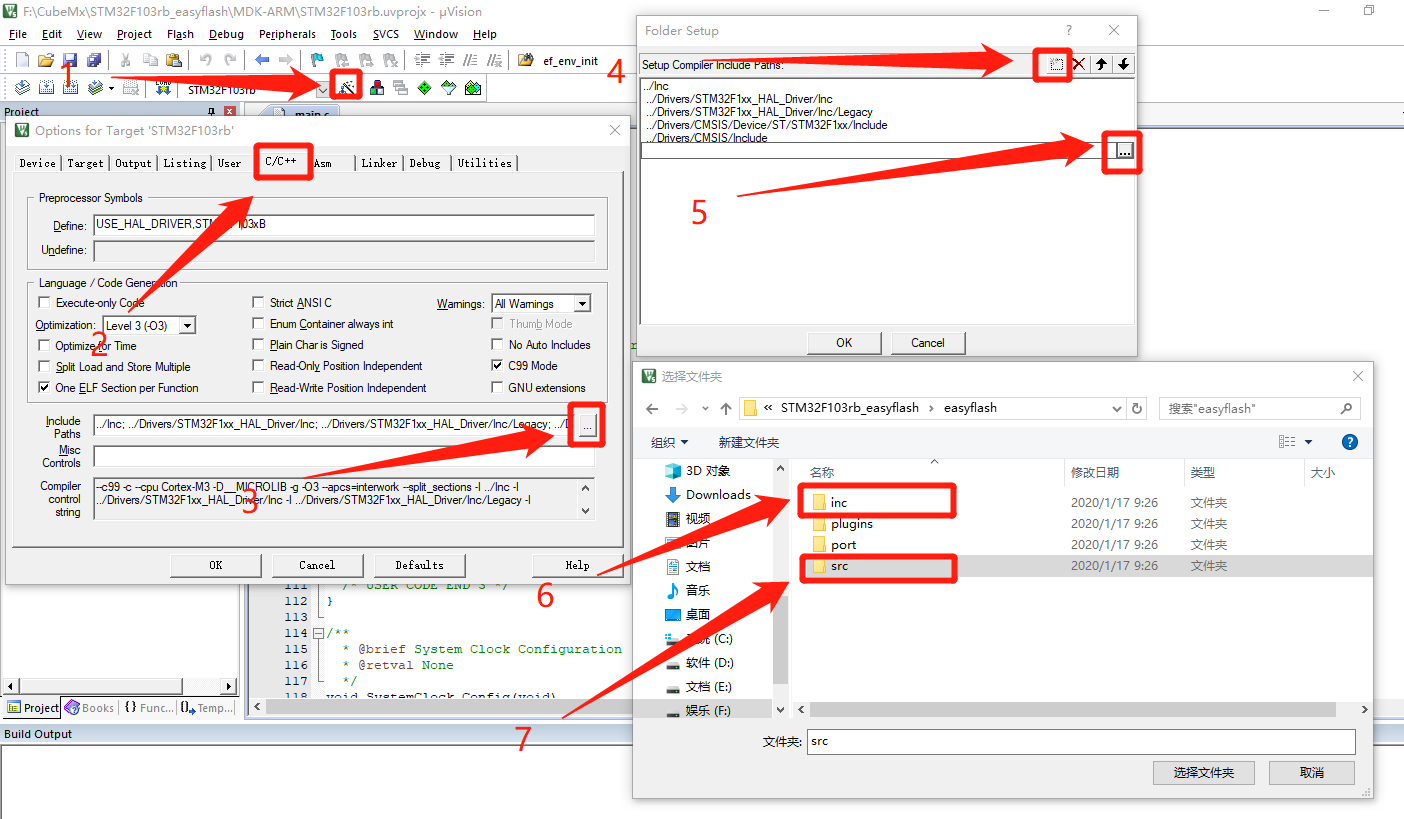The height and width of the screenshot is (819, 1404).
Task: Switch to the Linker tab
Action: tap(379, 163)
